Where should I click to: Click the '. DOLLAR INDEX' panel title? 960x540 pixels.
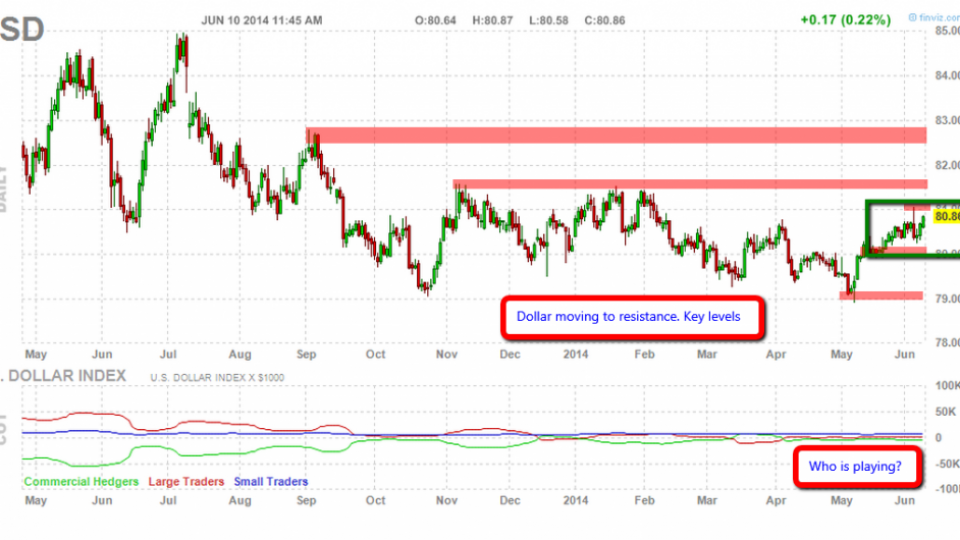click(x=64, y=376)
